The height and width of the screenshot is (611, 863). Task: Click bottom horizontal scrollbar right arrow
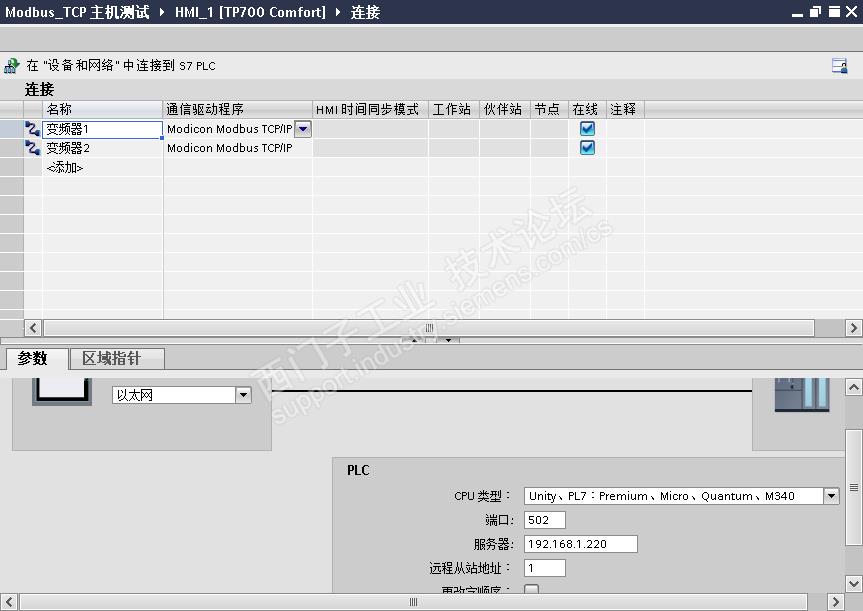835,602
